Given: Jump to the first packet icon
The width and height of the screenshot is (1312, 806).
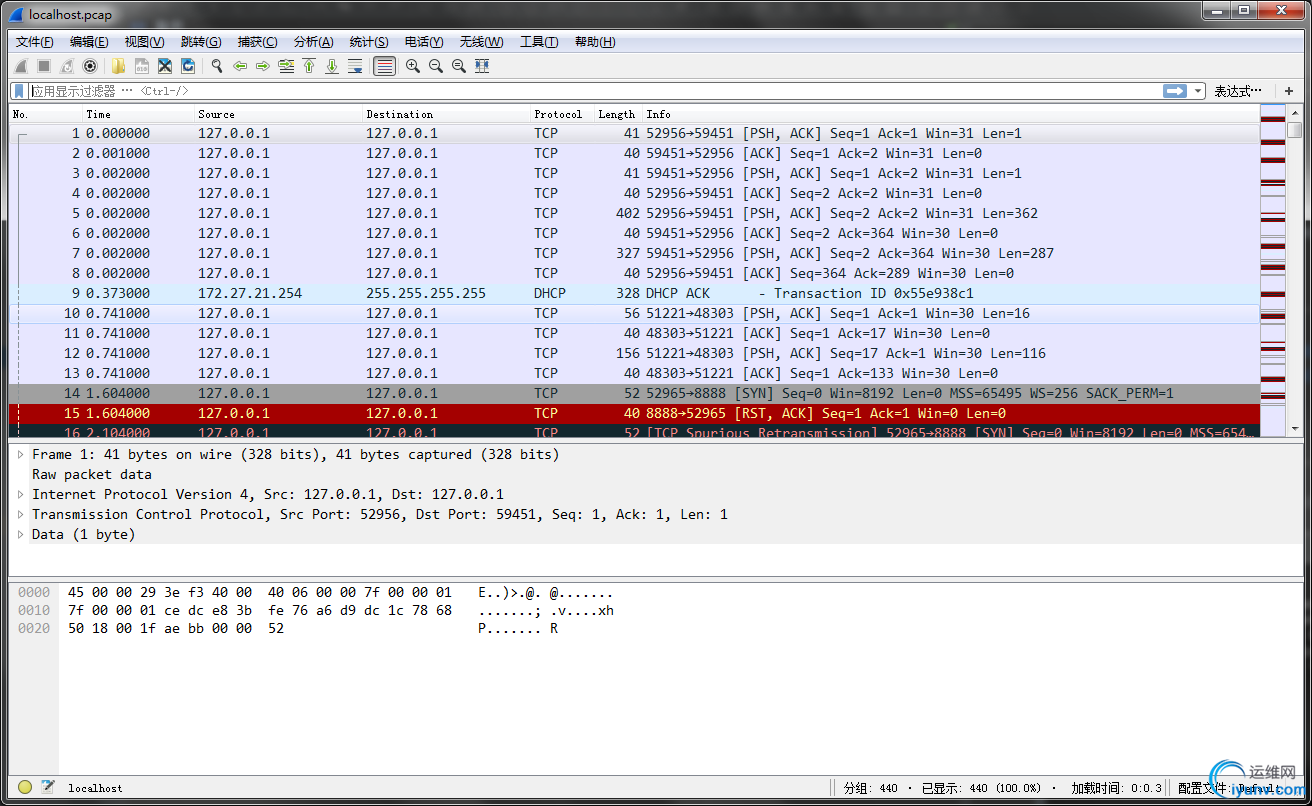Looking at the screenshot, I should [309, 66].
